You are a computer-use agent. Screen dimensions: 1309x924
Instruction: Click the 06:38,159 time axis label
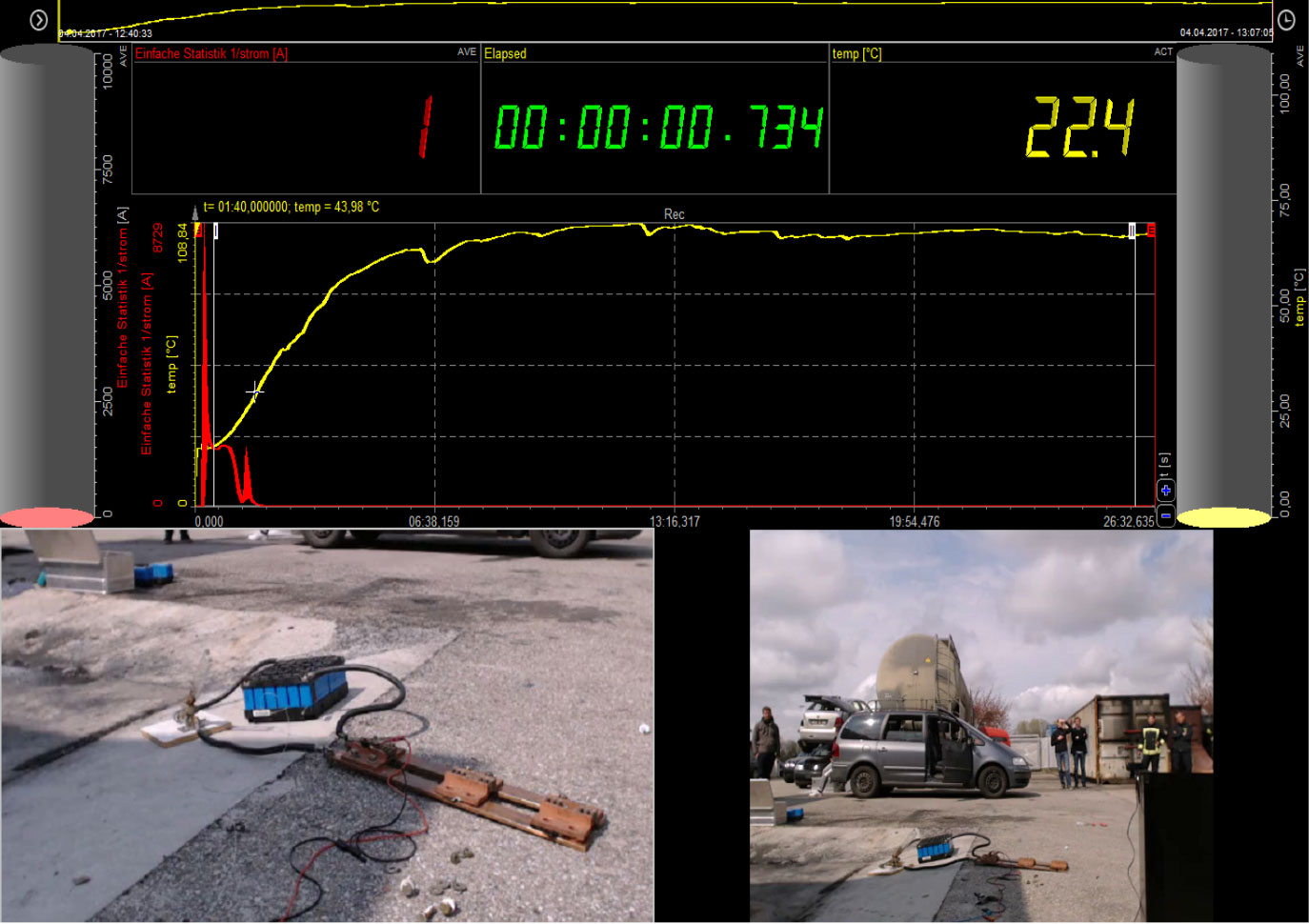pyautogui.click(x=433, y=522)
